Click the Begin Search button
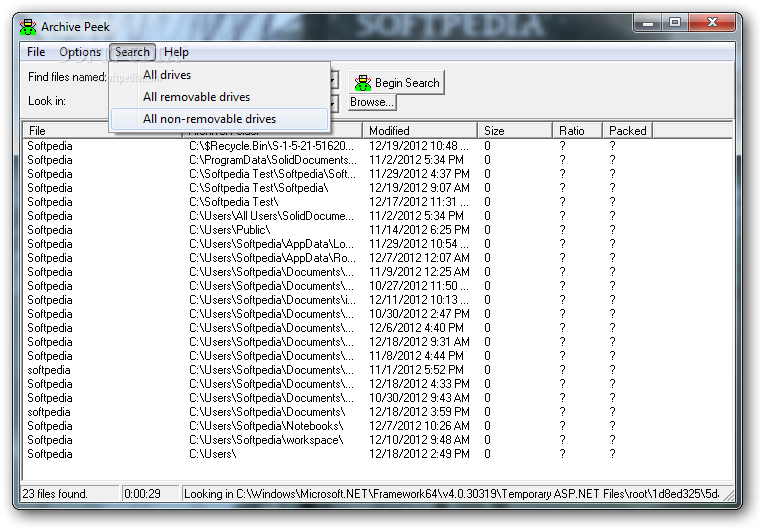763x530 pixels. (397, 83)
